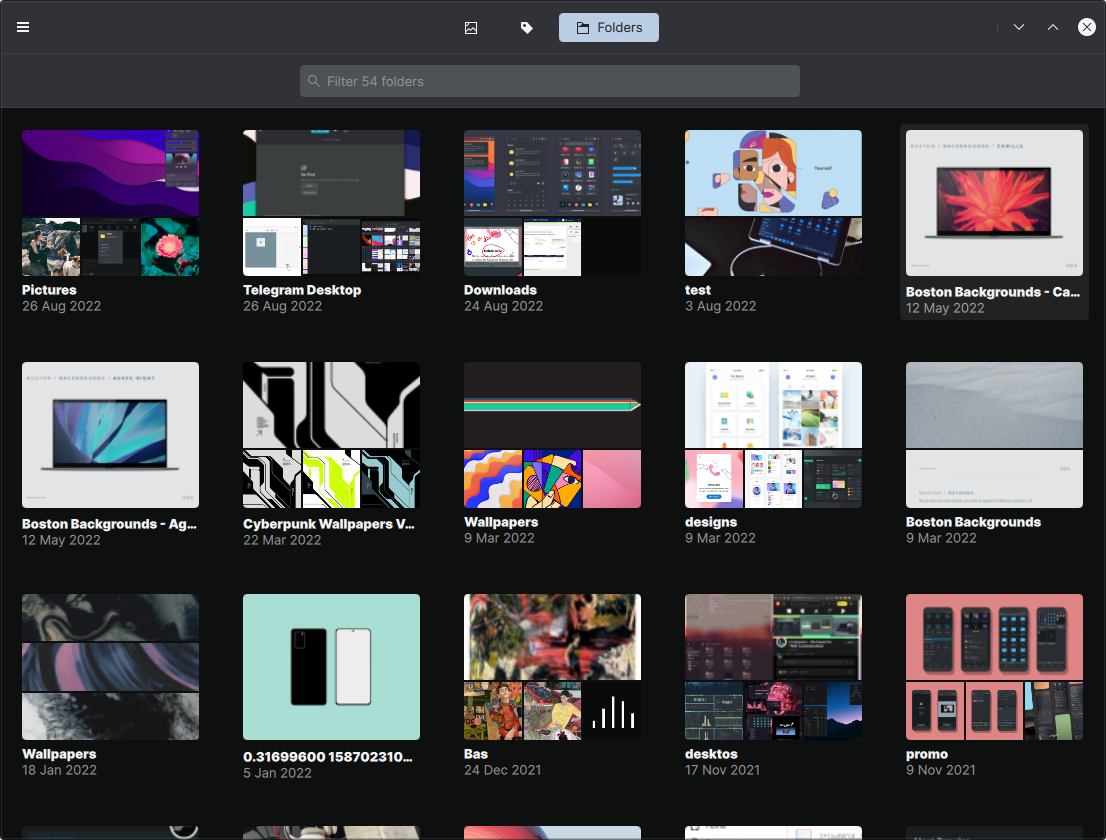Open the 0.31699600 158702310... folder thumbnail
This screenshot has height=840, width=1106.
tap(332, 666)
